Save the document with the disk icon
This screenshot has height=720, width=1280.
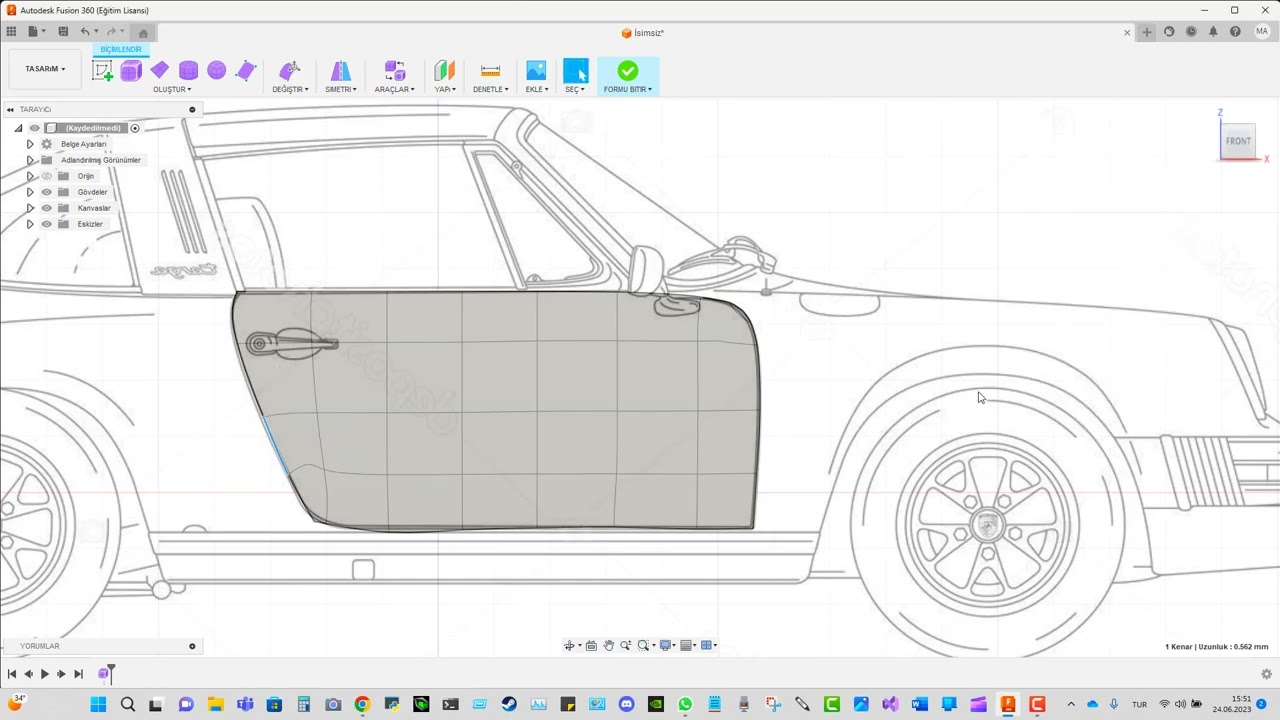click(63, 32)
